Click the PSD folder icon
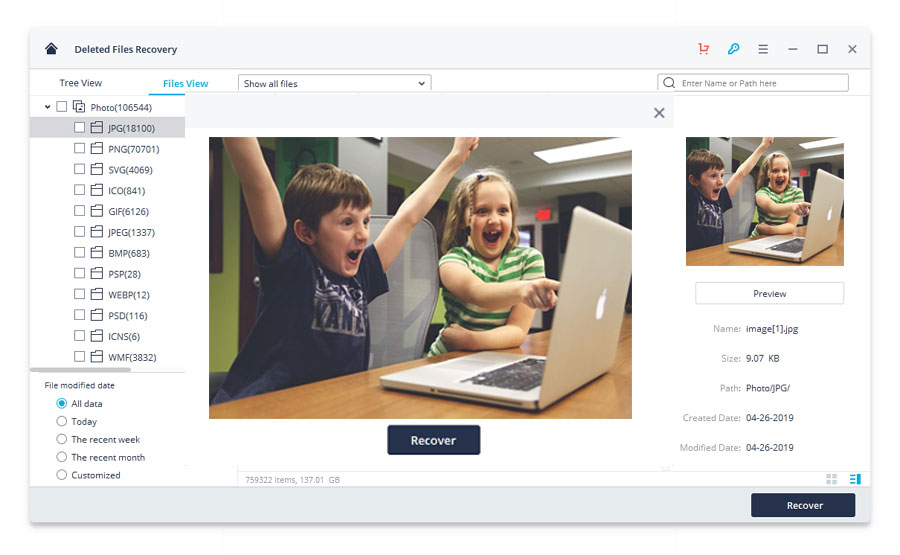The image size is (900, 555). click(x=97, y=315)
